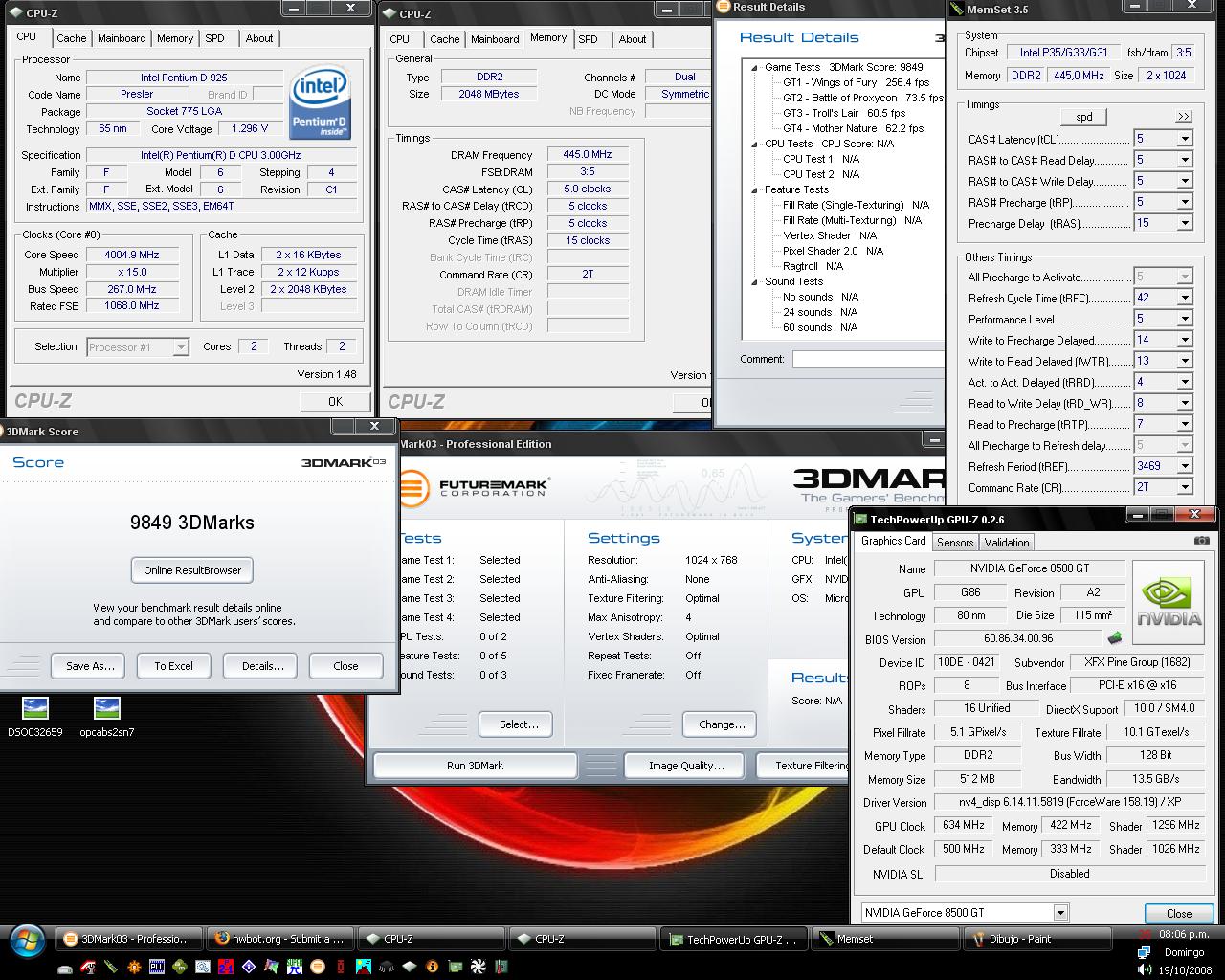This screenshot has height=980, width=1225.
Task: Click the Close button in GPU-Z
Action: pyautogui.click(x=1179, y=913)
